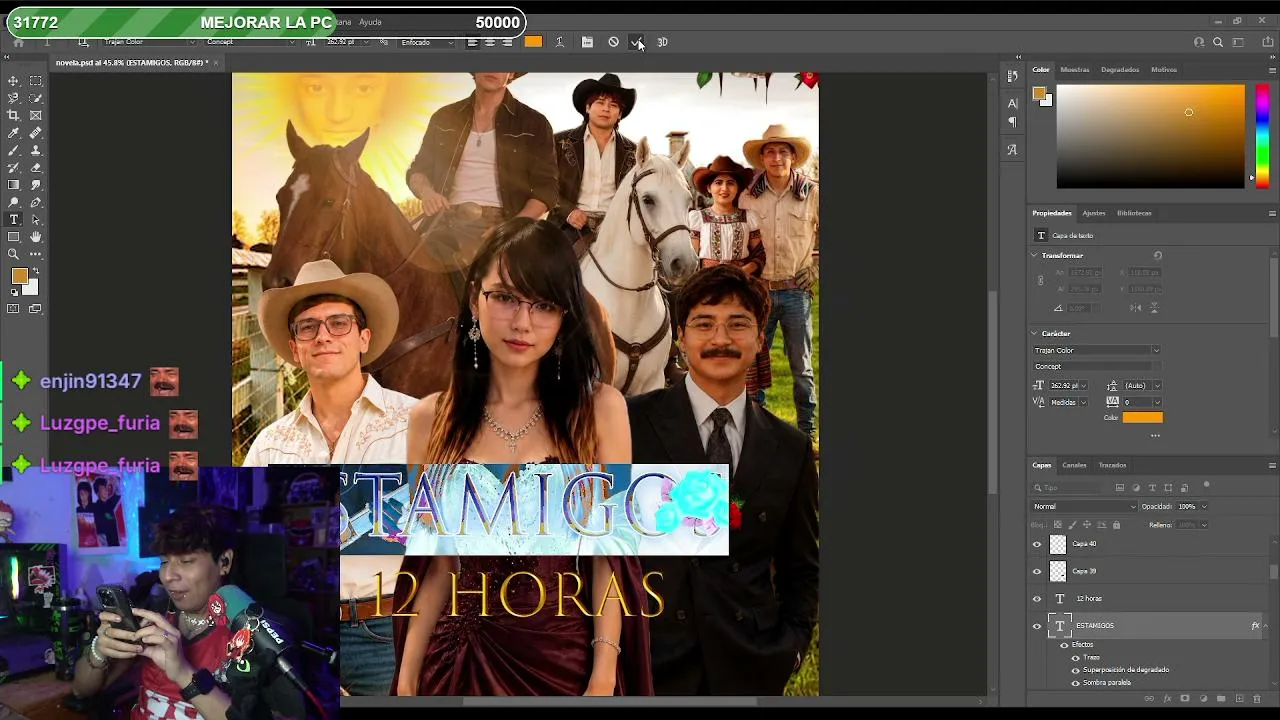Swap foreground and background colors
This screenshot has width=1280, height=720.
tap(35, 271)
